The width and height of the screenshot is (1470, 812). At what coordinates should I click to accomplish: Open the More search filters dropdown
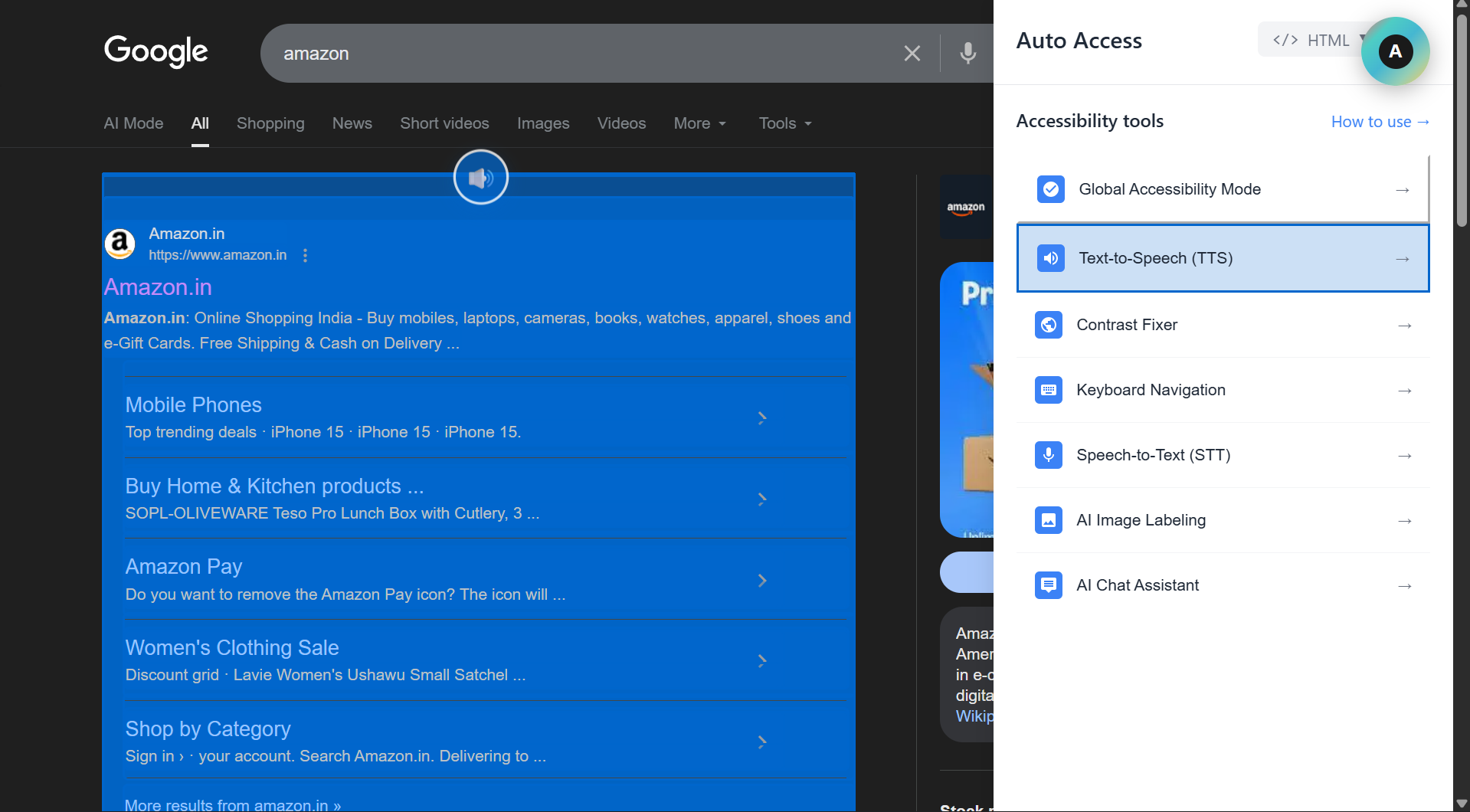point(700,123)
